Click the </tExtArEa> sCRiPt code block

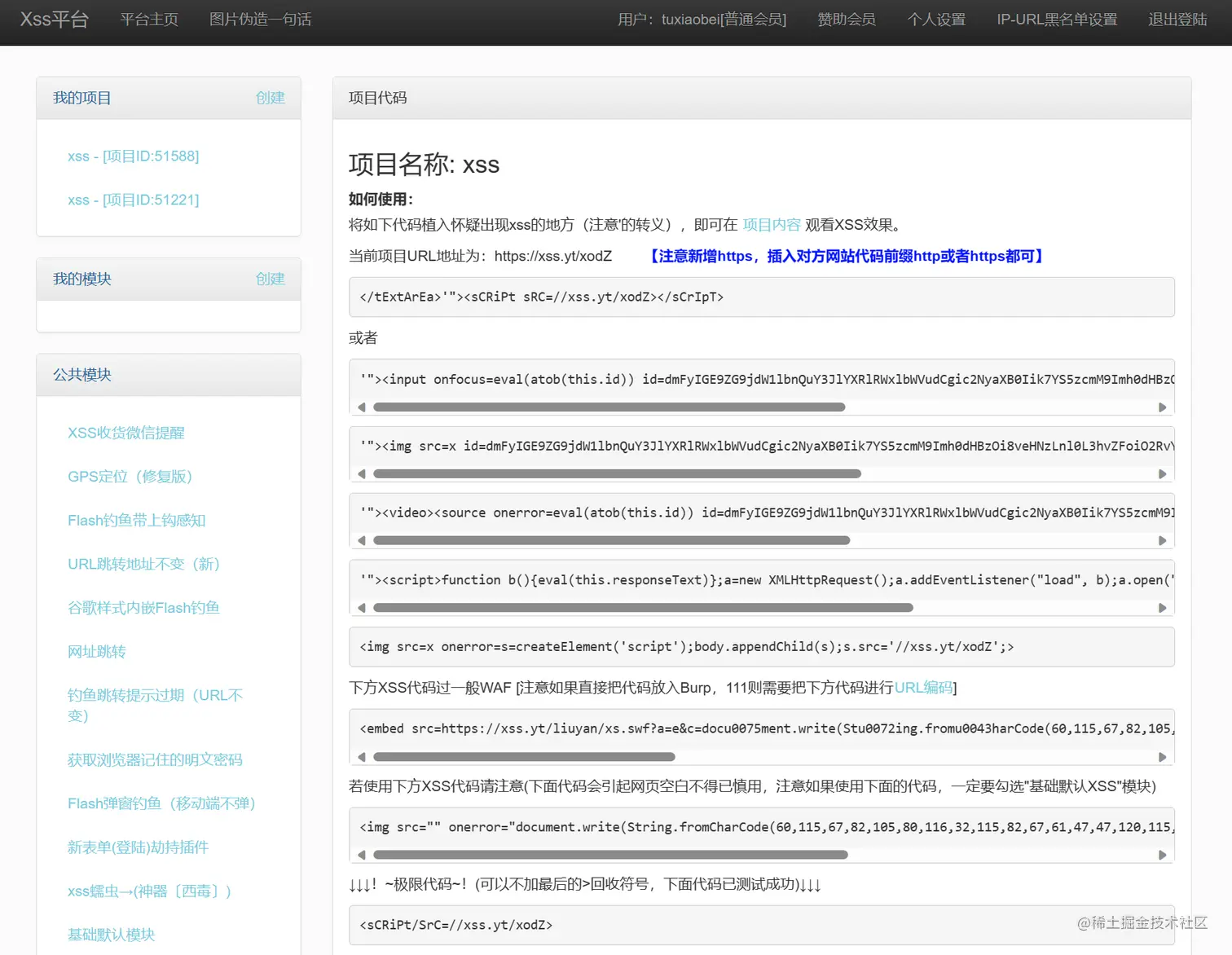762,297
